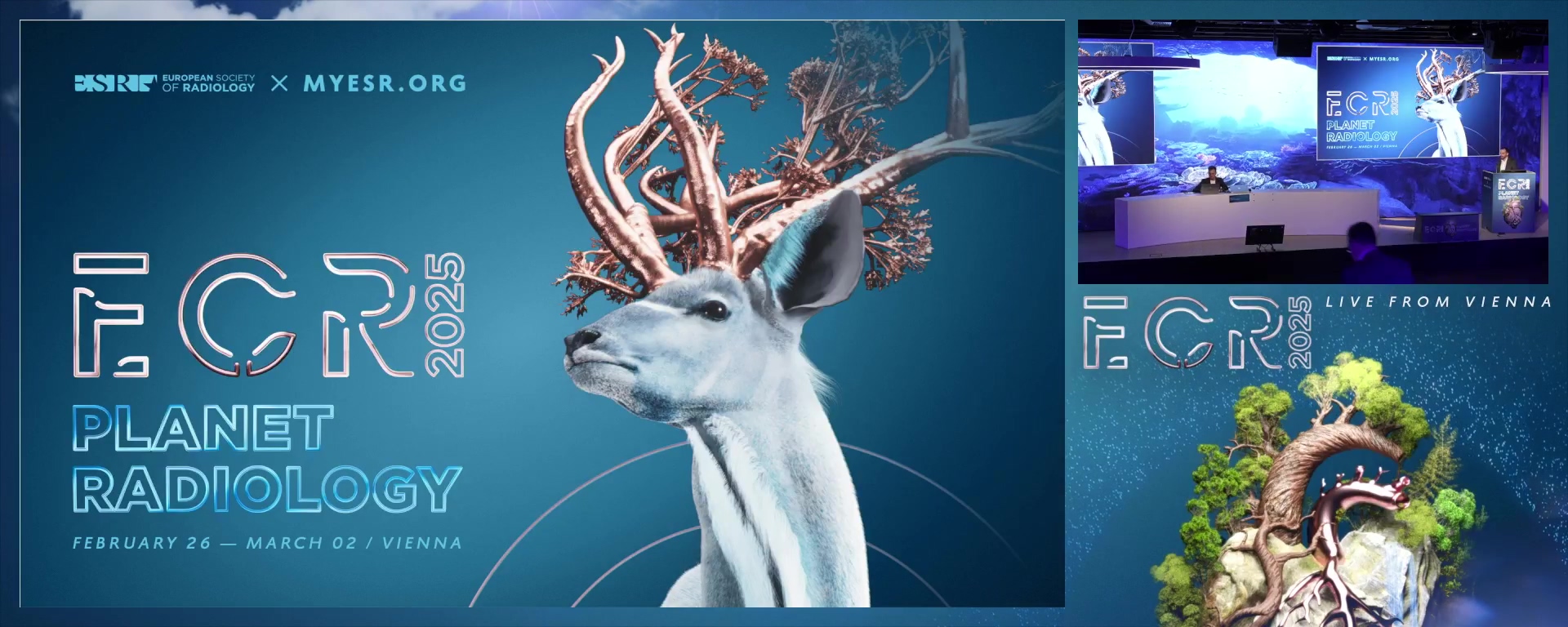Click the live stage camera video thumbnail

click(x=1312, y=152)
